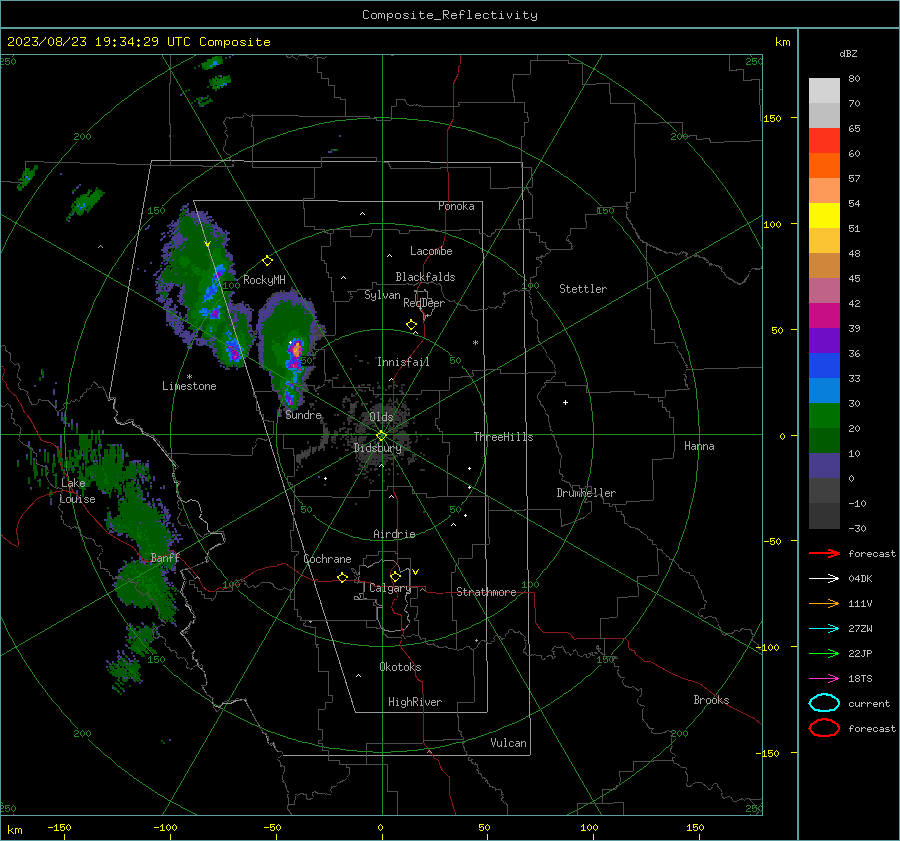Select the cyan 27ZW arrow icon
The width and height of the screenshot is (900, 841).
(824, 629)
